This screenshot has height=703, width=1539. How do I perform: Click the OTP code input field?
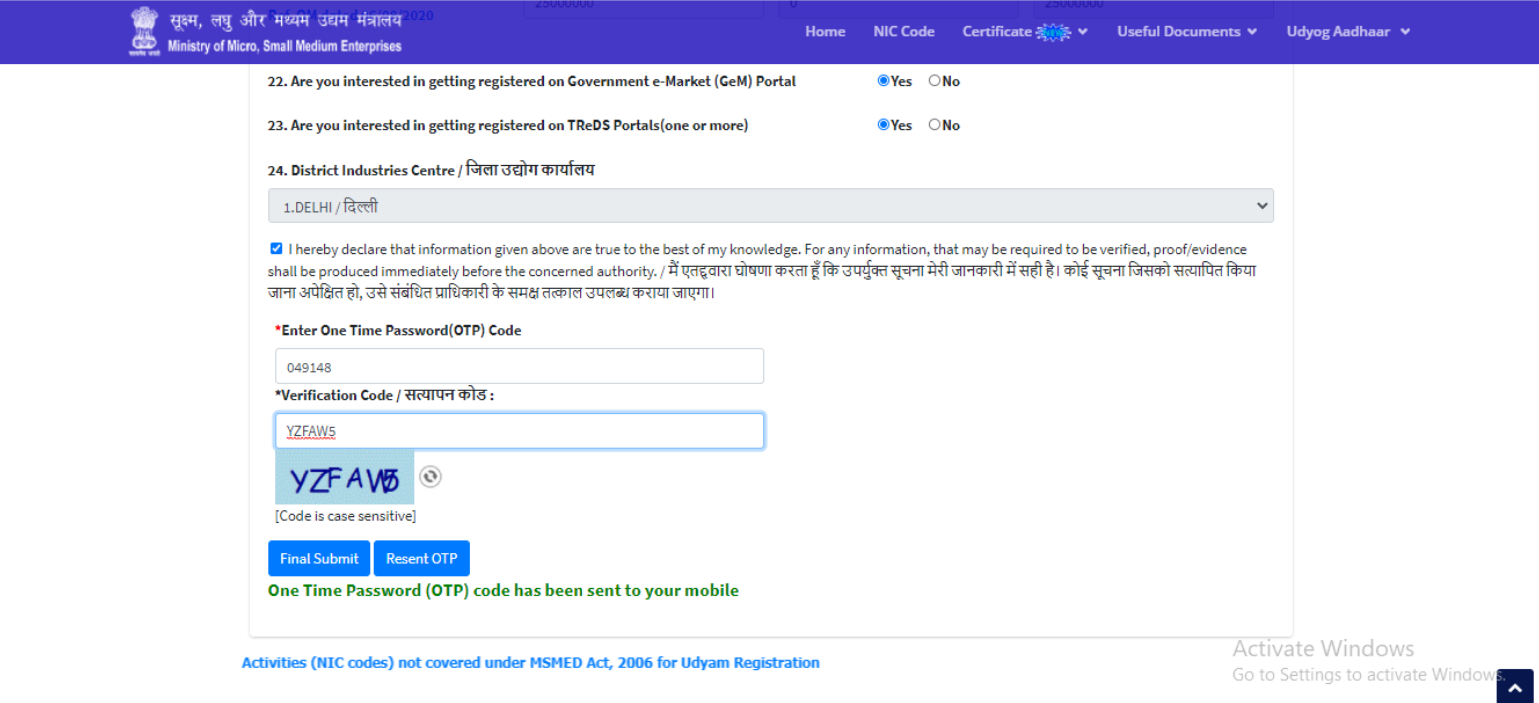point(519,367)
